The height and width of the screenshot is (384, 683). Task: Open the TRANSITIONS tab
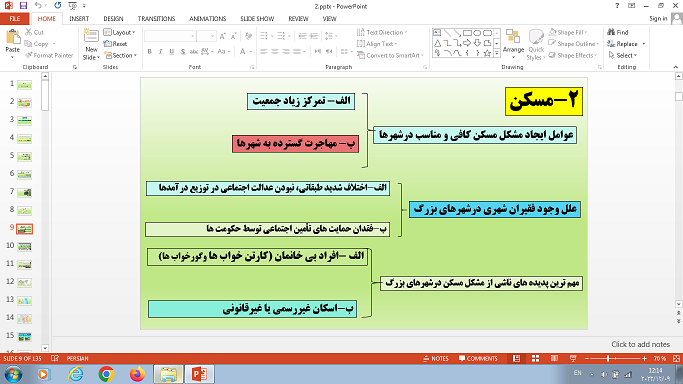[156, 19]
